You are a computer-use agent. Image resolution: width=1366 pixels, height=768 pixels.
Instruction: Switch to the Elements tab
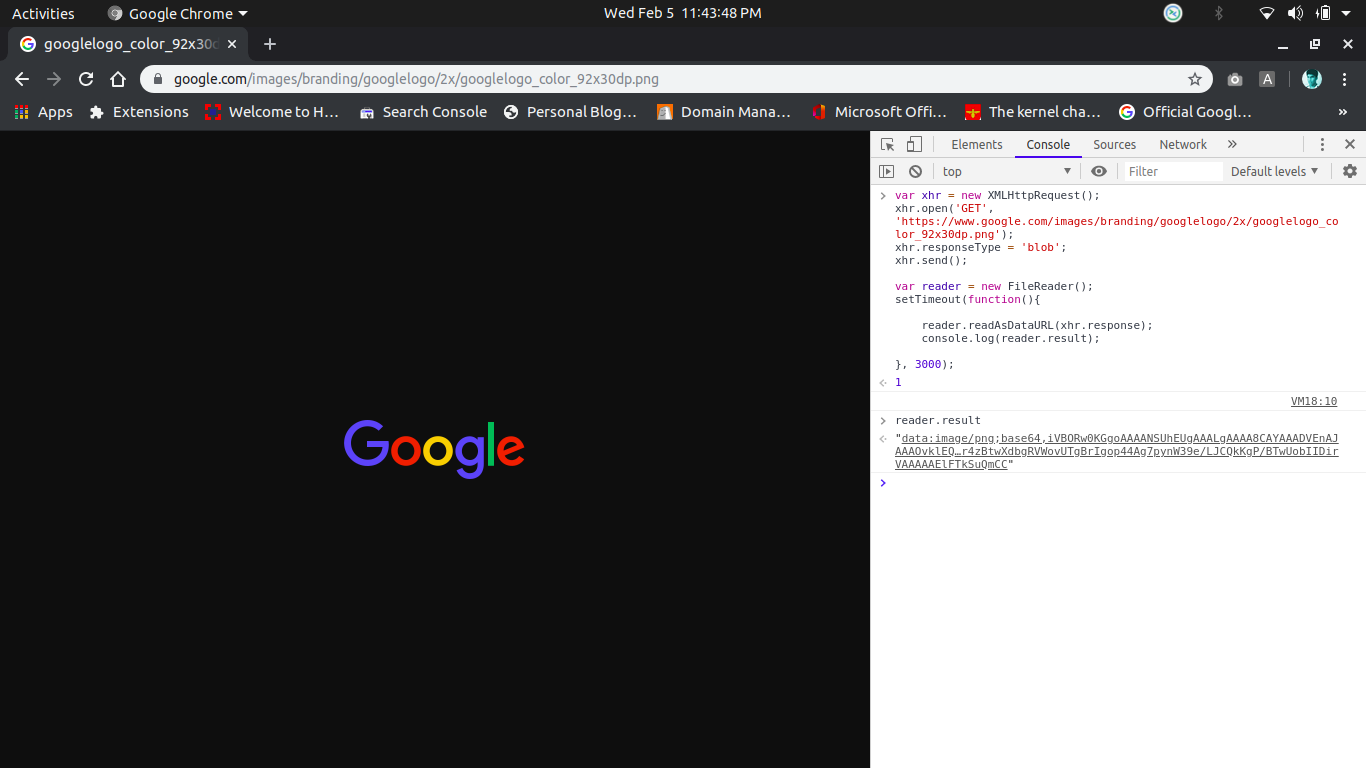(x=977, y=145)
